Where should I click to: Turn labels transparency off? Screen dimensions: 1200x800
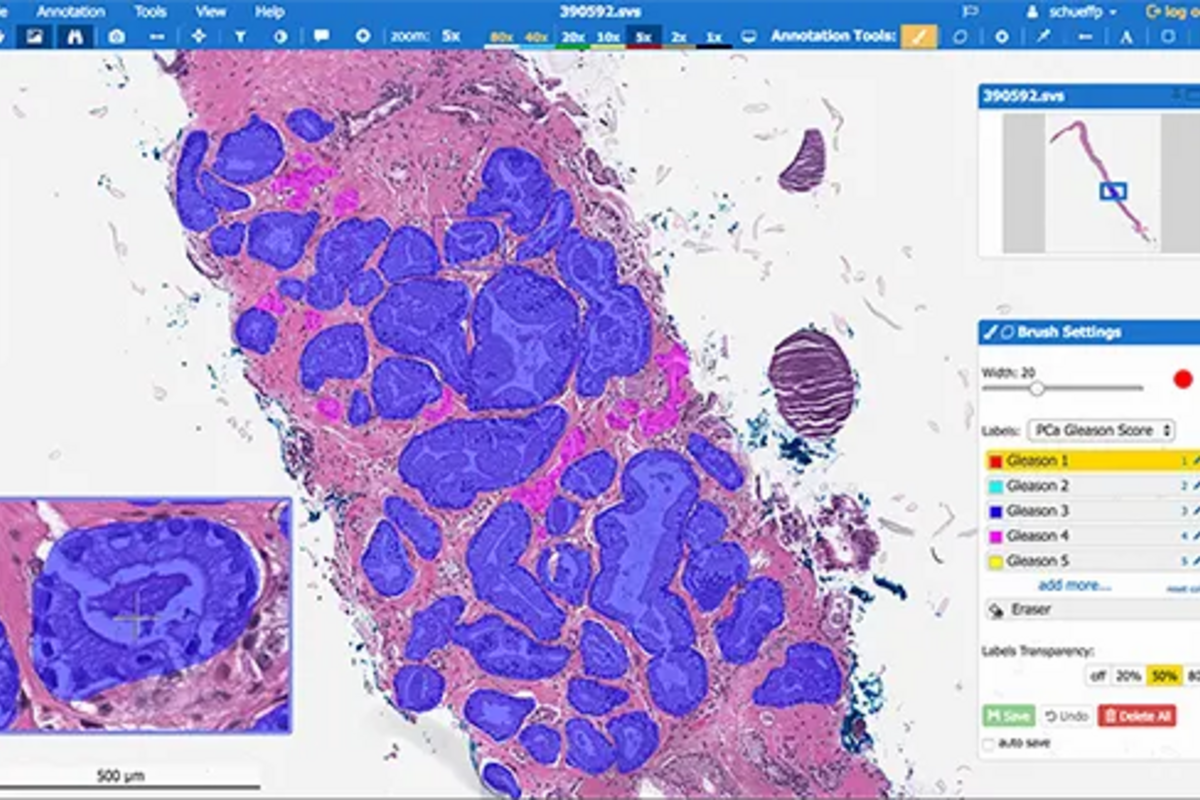[x=1097, y=676]
